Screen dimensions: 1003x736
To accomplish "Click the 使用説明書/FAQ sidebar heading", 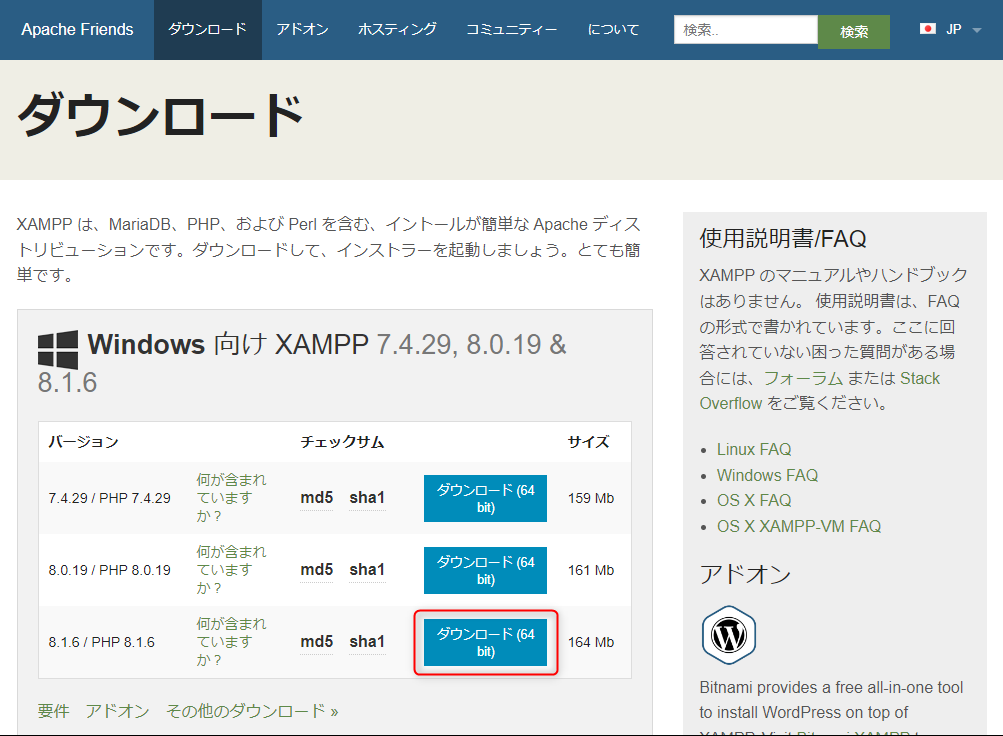I will (x=783, y=239).
